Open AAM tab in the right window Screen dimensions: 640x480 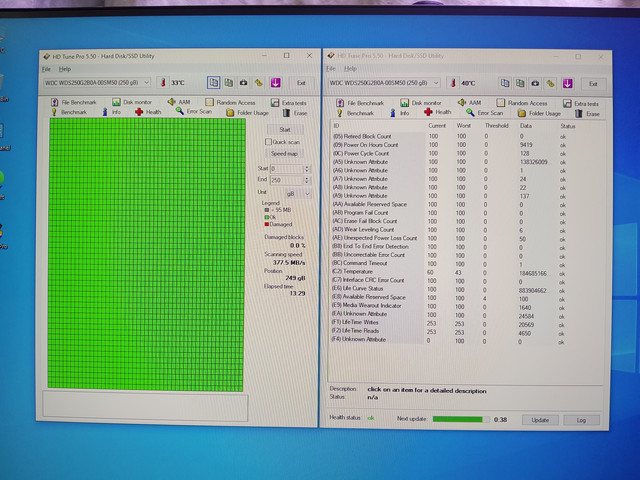pyautogui.click(x=469, y=102)
